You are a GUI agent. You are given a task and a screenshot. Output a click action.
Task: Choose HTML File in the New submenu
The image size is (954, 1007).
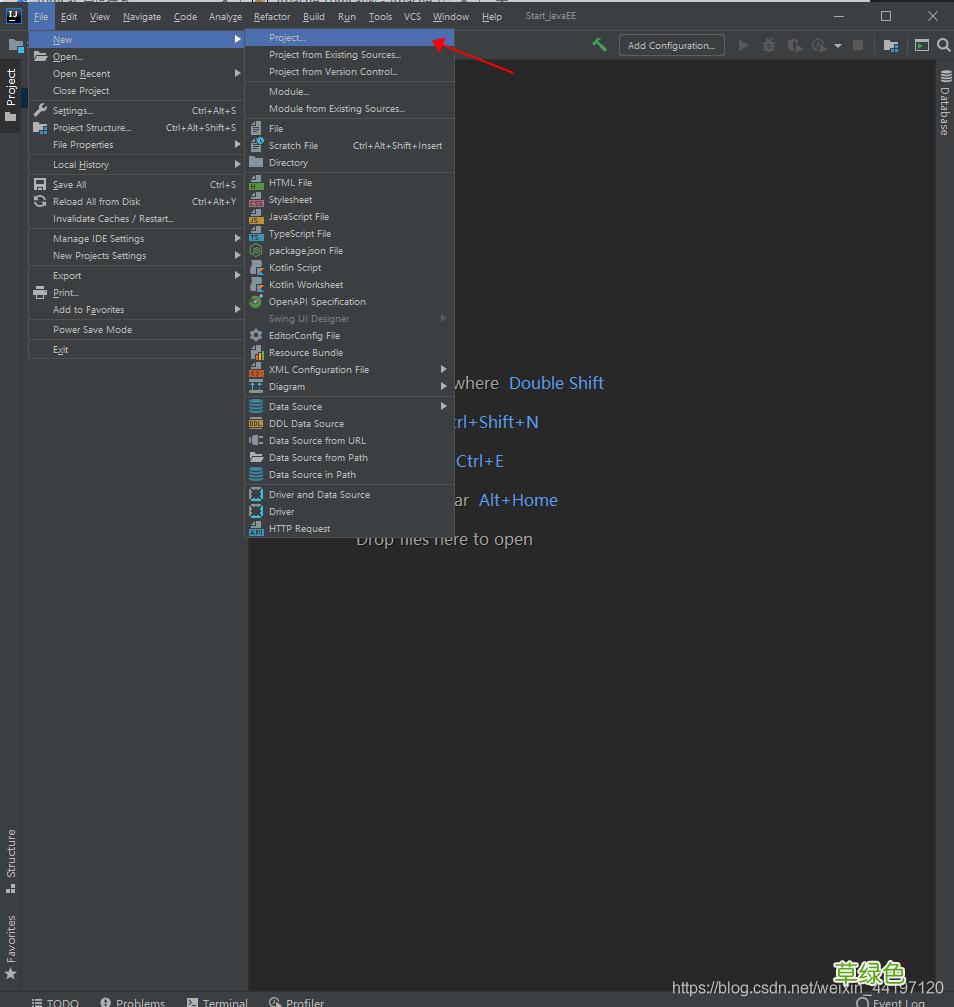tap(290, 183)
